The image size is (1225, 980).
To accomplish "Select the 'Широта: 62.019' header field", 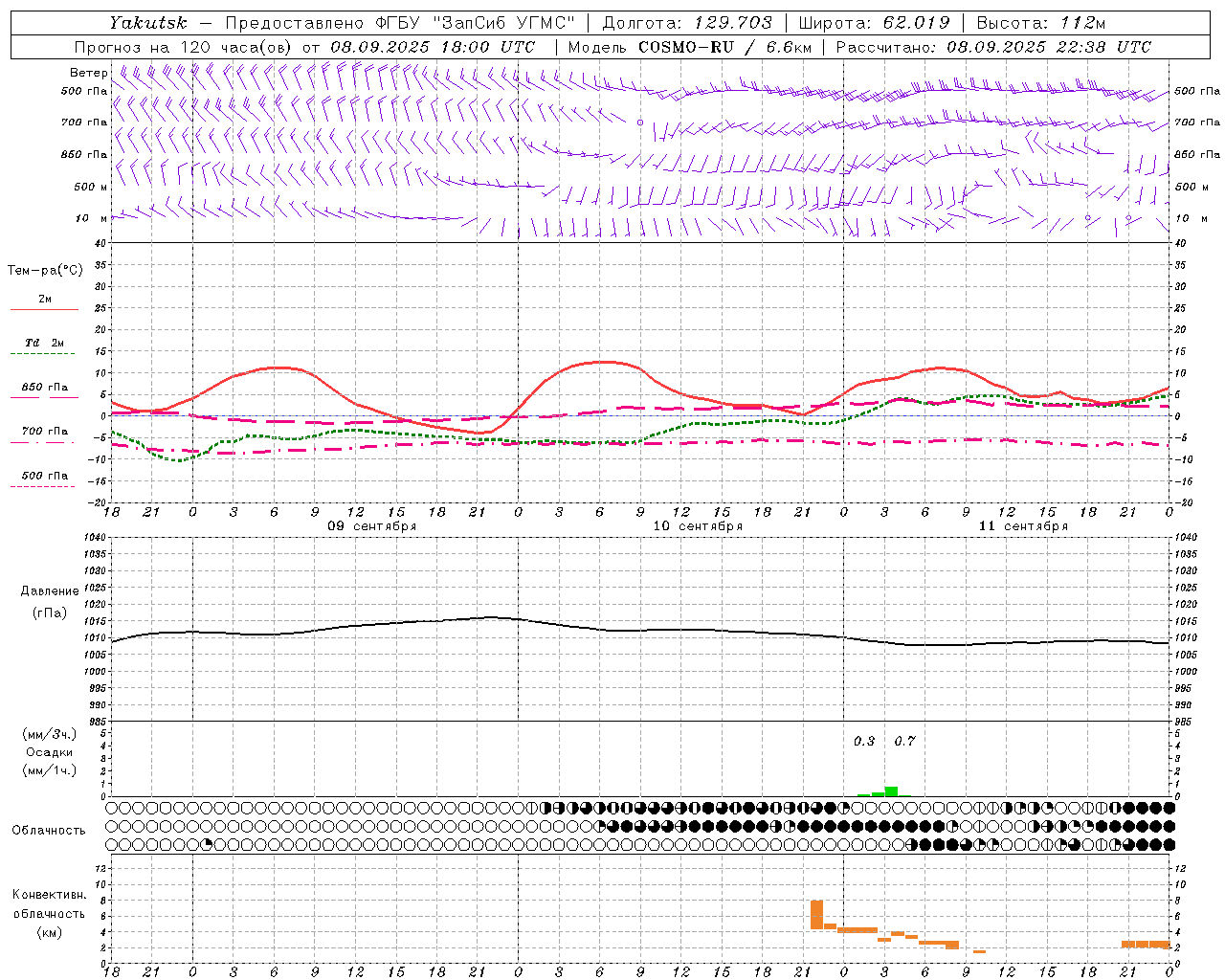I will [874, 23].
